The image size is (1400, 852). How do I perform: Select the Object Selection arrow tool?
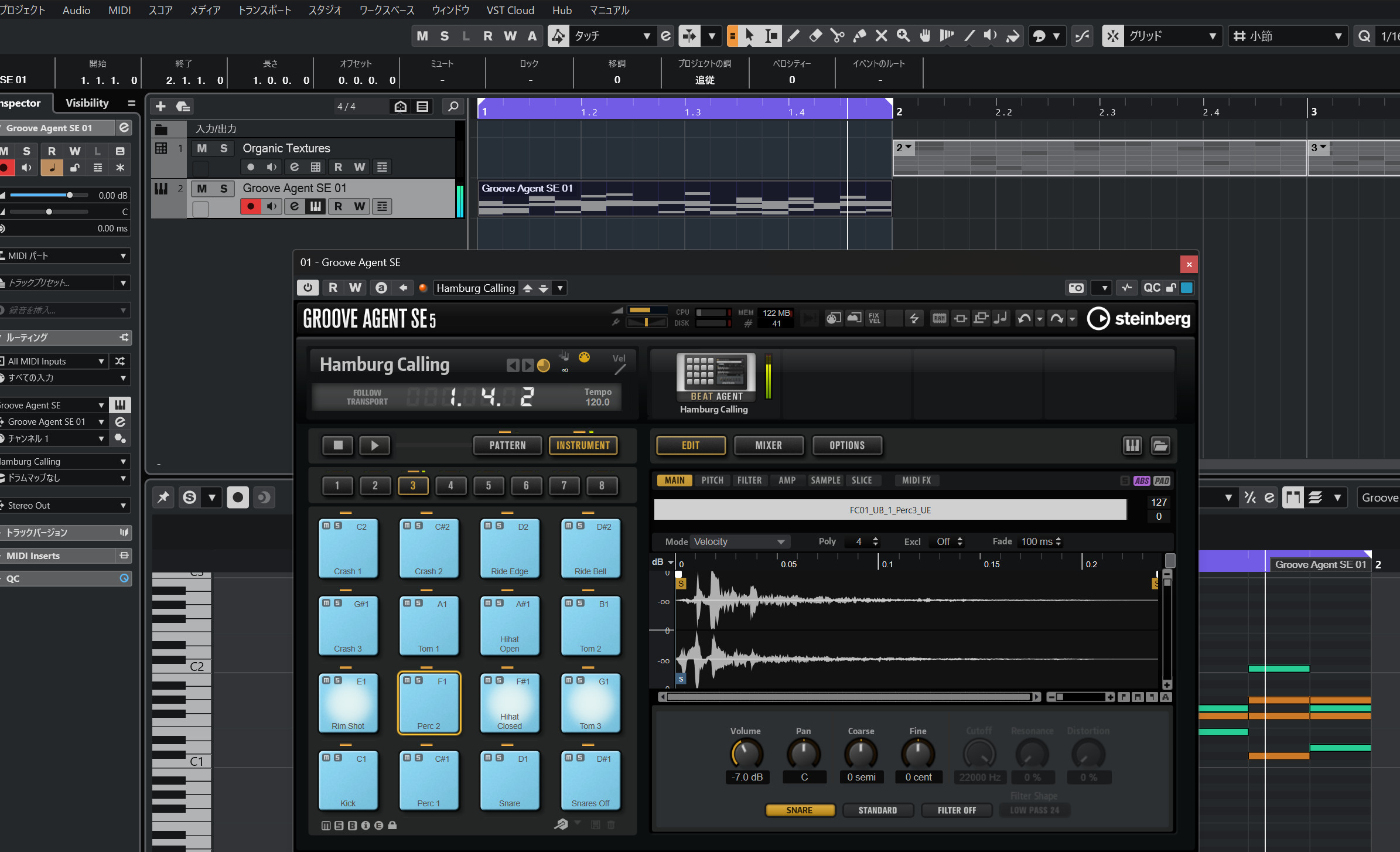(x=750, y=36)
